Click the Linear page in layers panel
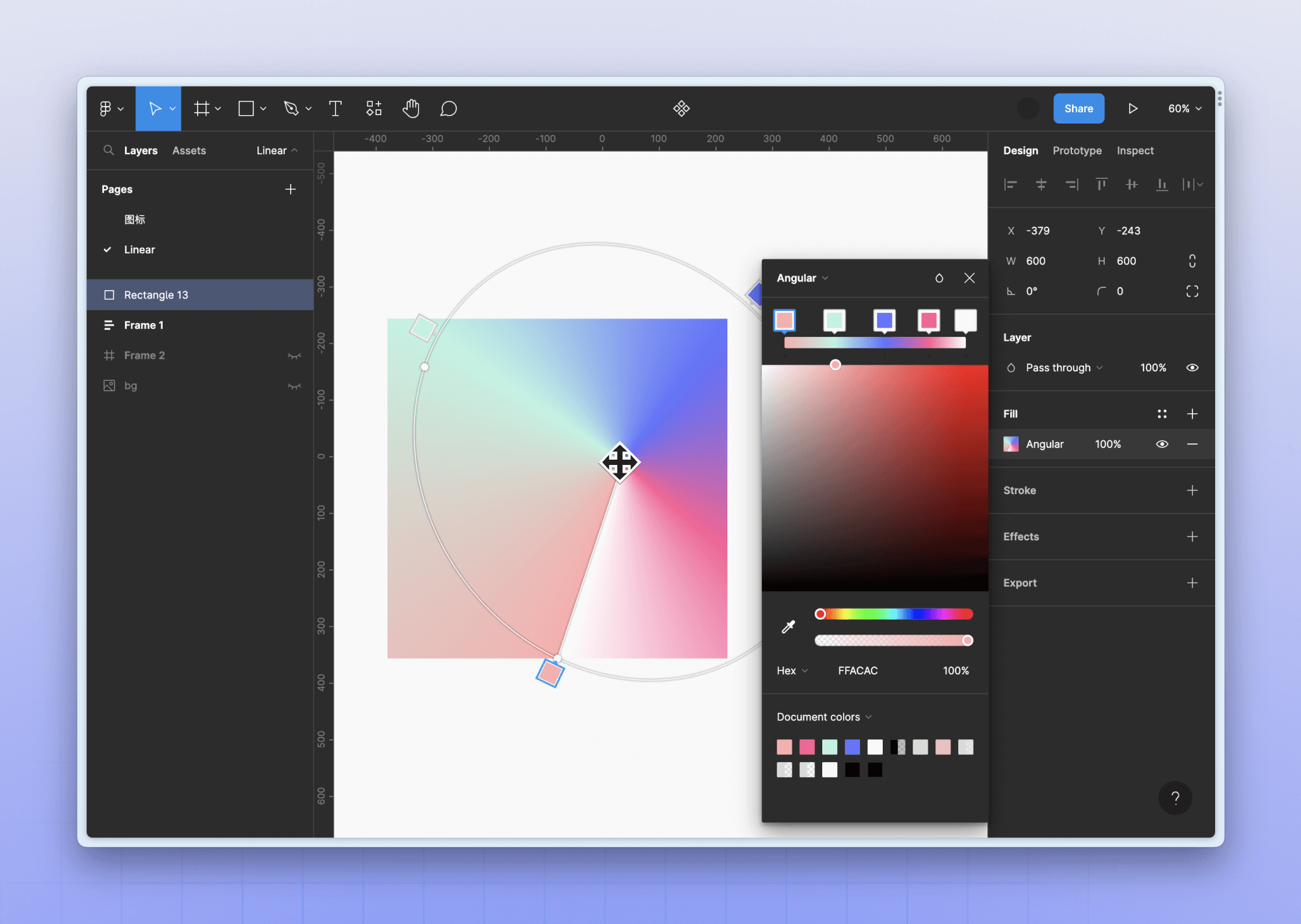1301x924 pixels. point(139,249)
